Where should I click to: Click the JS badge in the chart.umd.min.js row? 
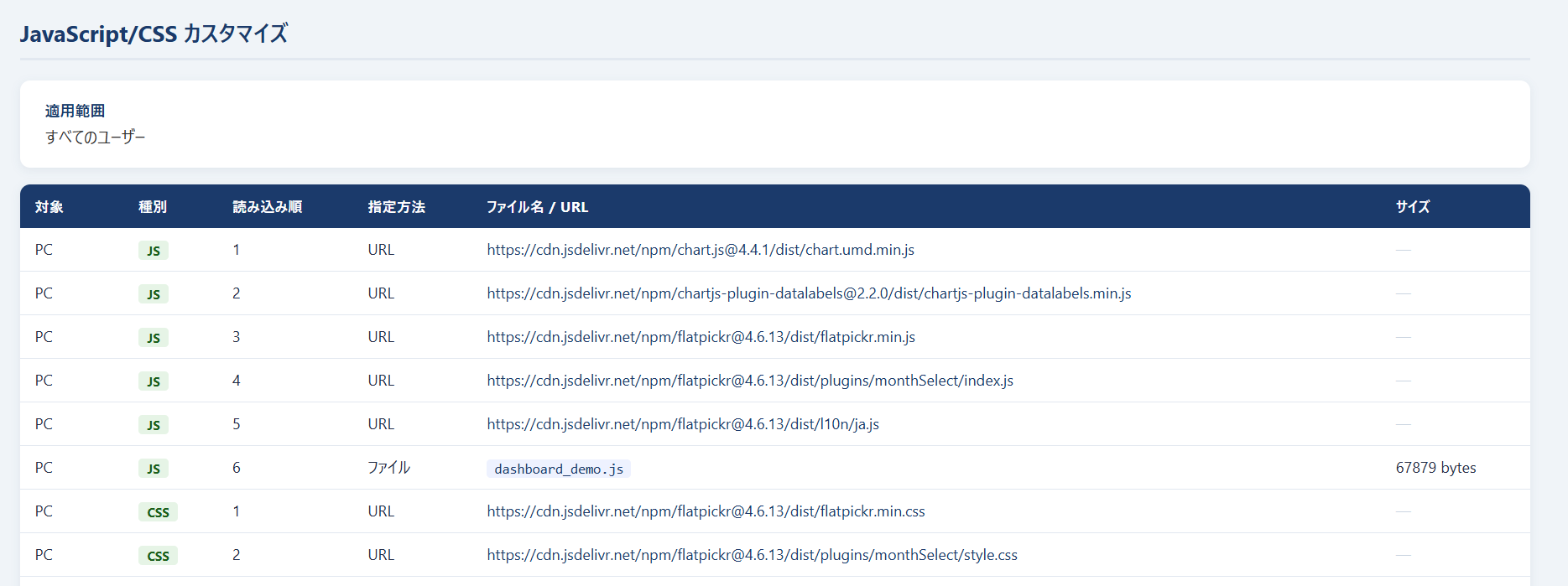tap(154, 251)
